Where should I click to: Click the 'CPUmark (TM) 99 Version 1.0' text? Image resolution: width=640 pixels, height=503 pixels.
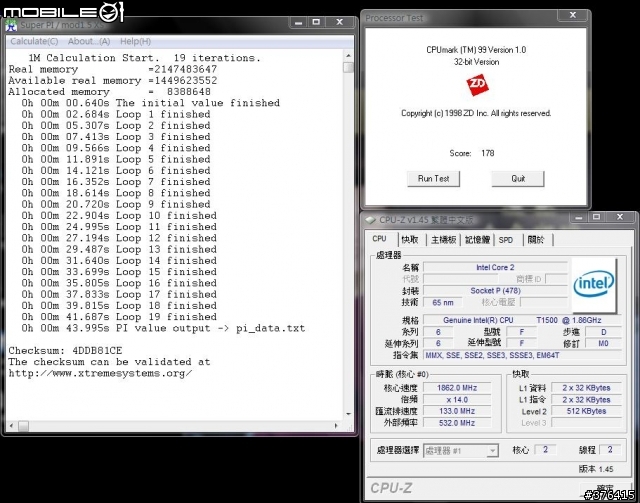pyautogui.click(x=476, y=50)
